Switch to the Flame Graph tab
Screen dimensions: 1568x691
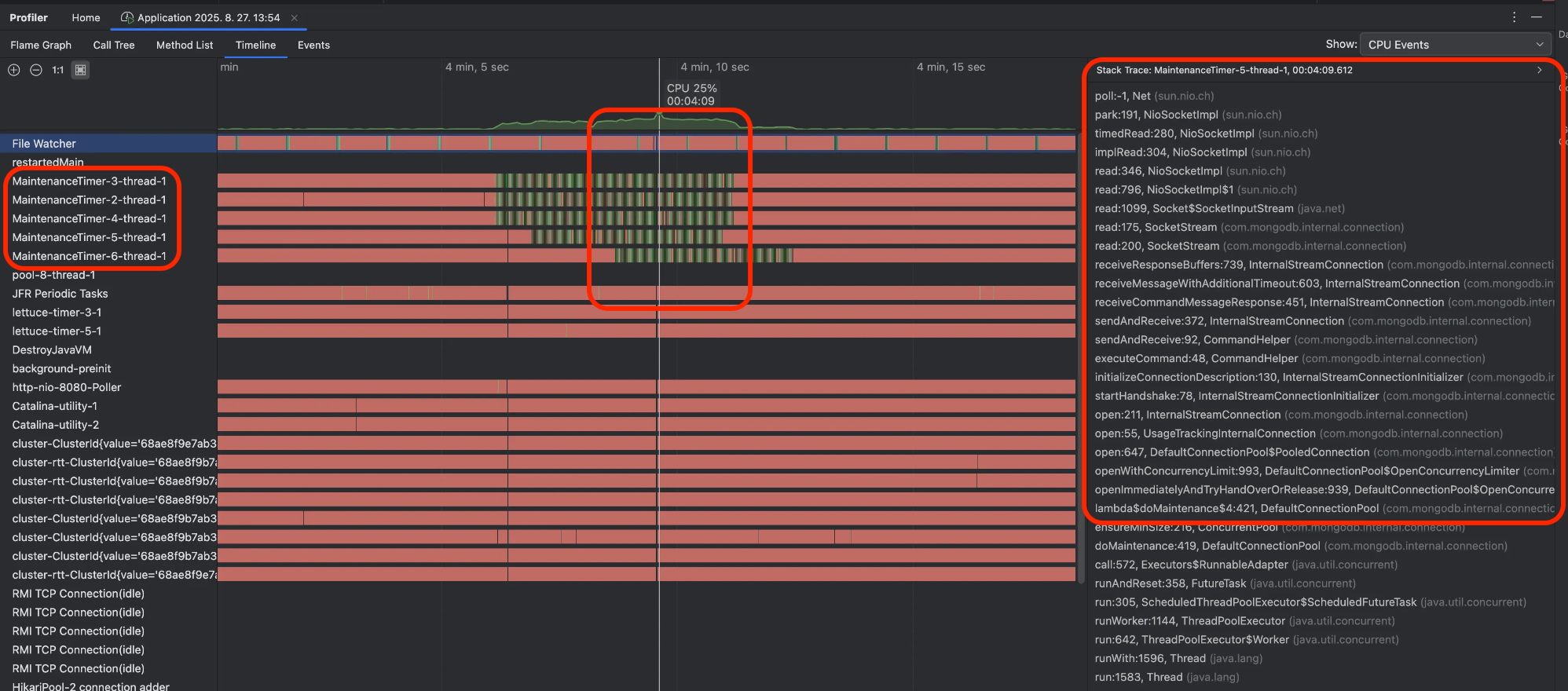click(x=41, y=46)
